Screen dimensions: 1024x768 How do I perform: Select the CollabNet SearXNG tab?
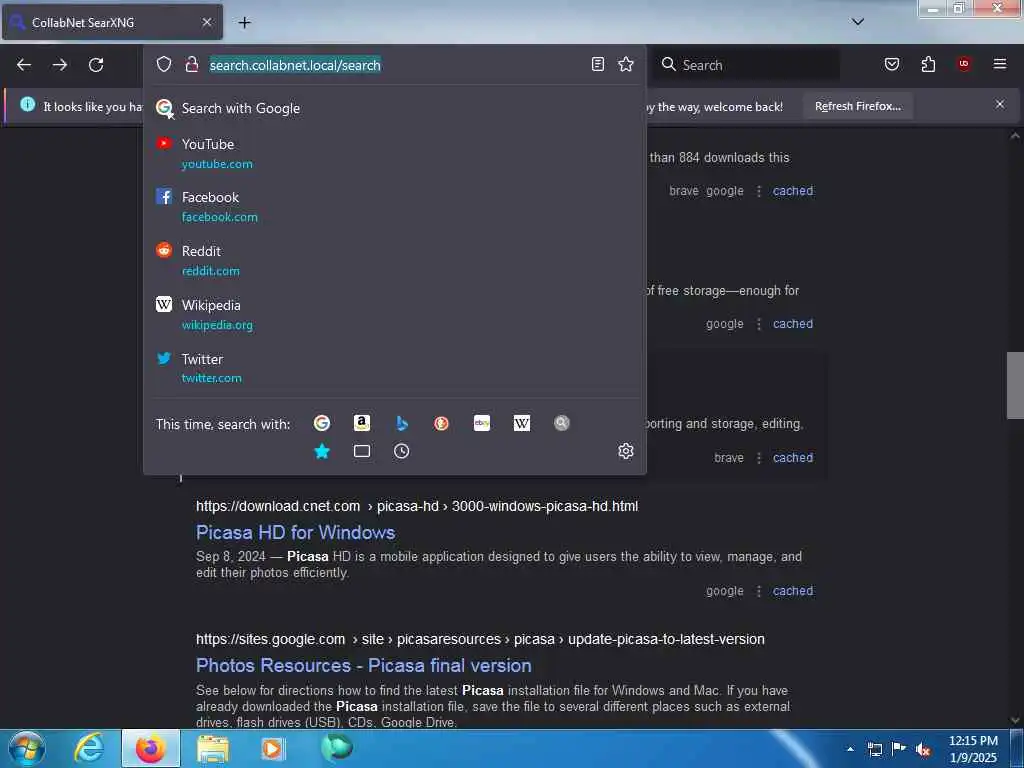[112, 22]
